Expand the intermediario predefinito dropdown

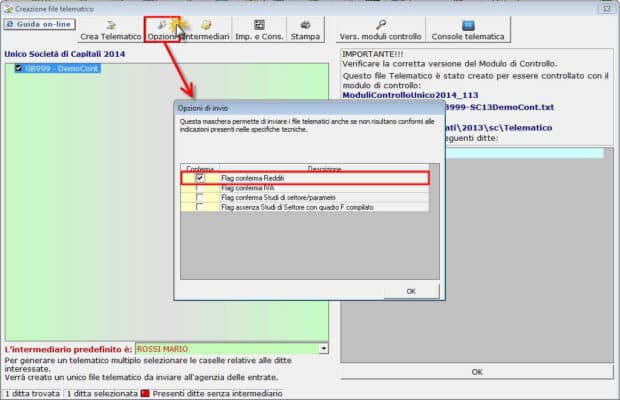coord(323,348)
